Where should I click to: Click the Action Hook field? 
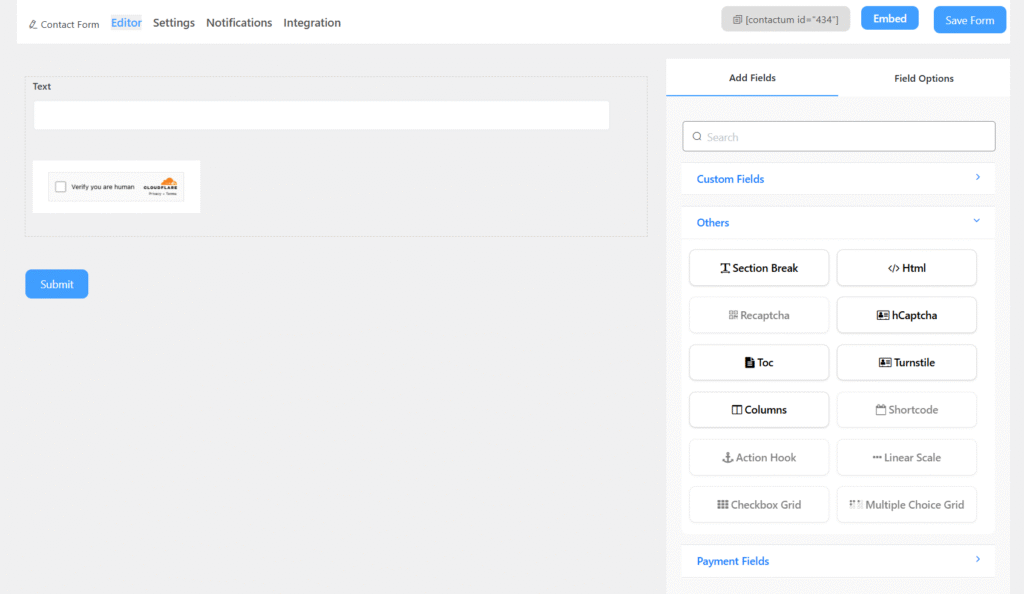(x=759, y=457)
